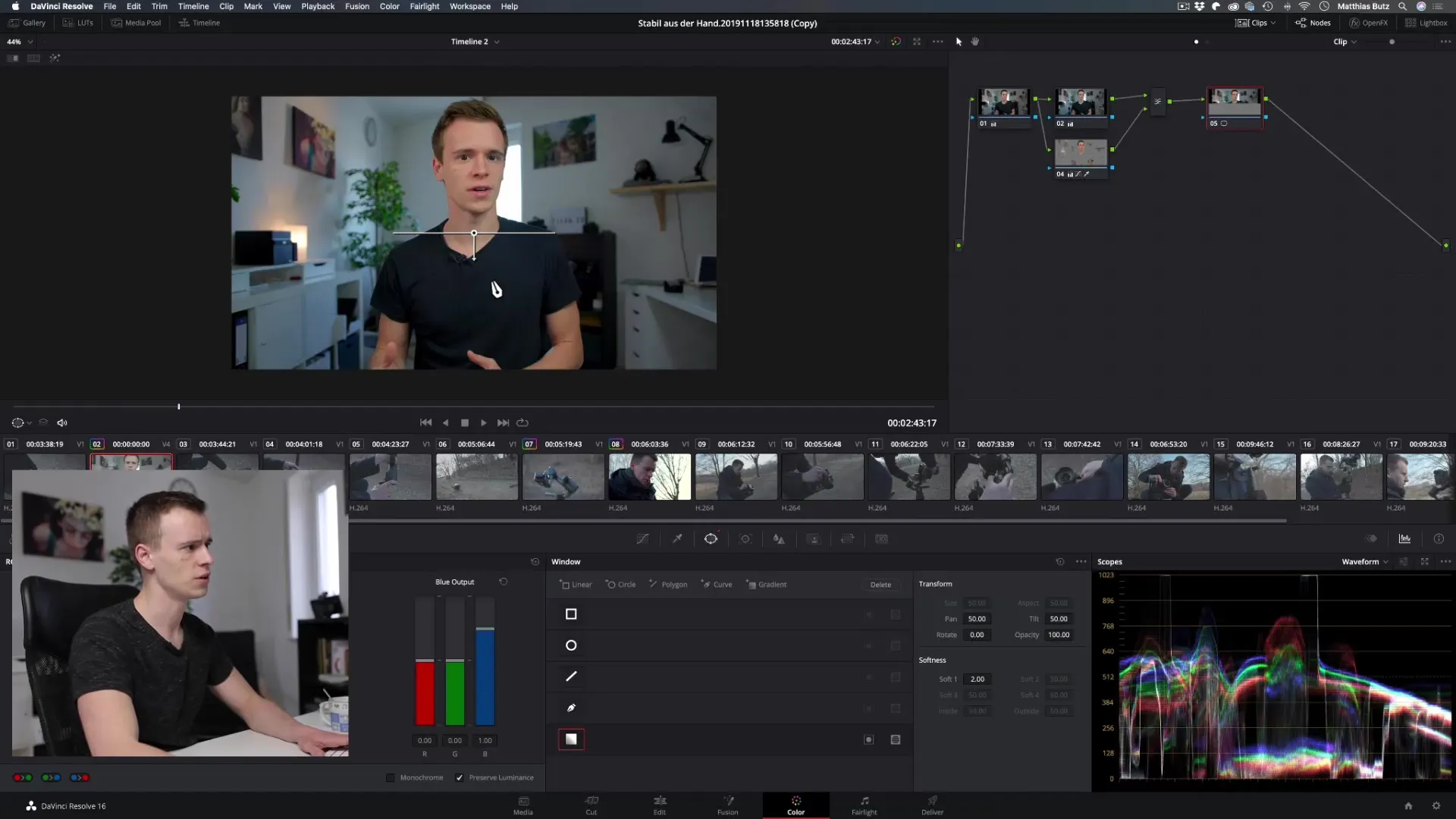Open the Sizing palette
Screen dimensions: 1456x819
[847, 538]
